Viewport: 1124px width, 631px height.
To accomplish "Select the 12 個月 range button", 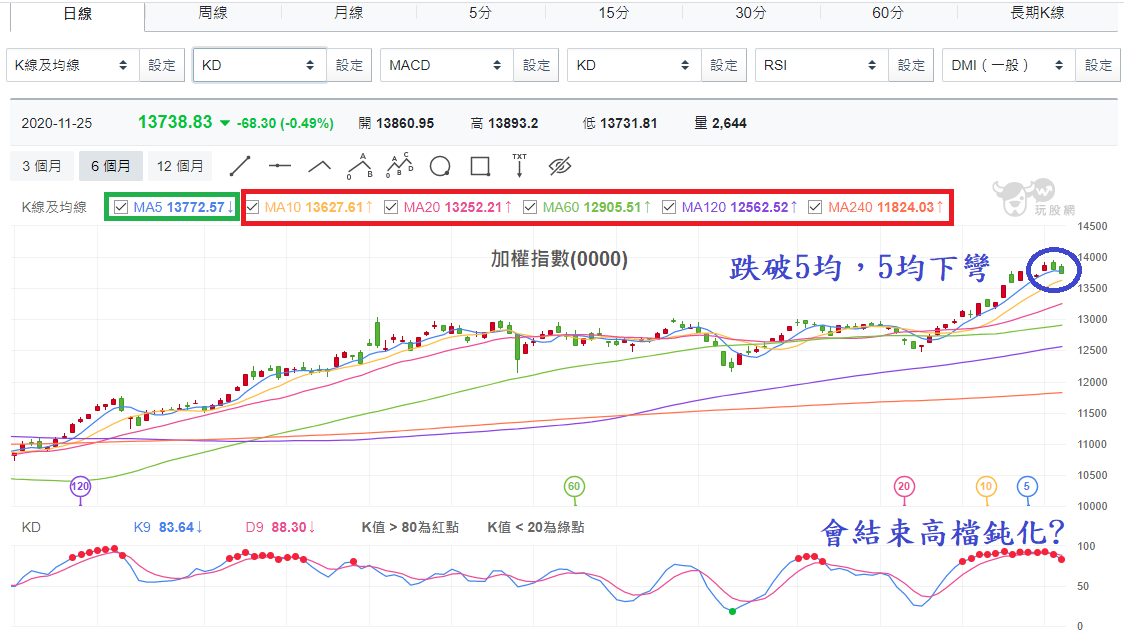I will pyautogui.click(x=180, y=166).
